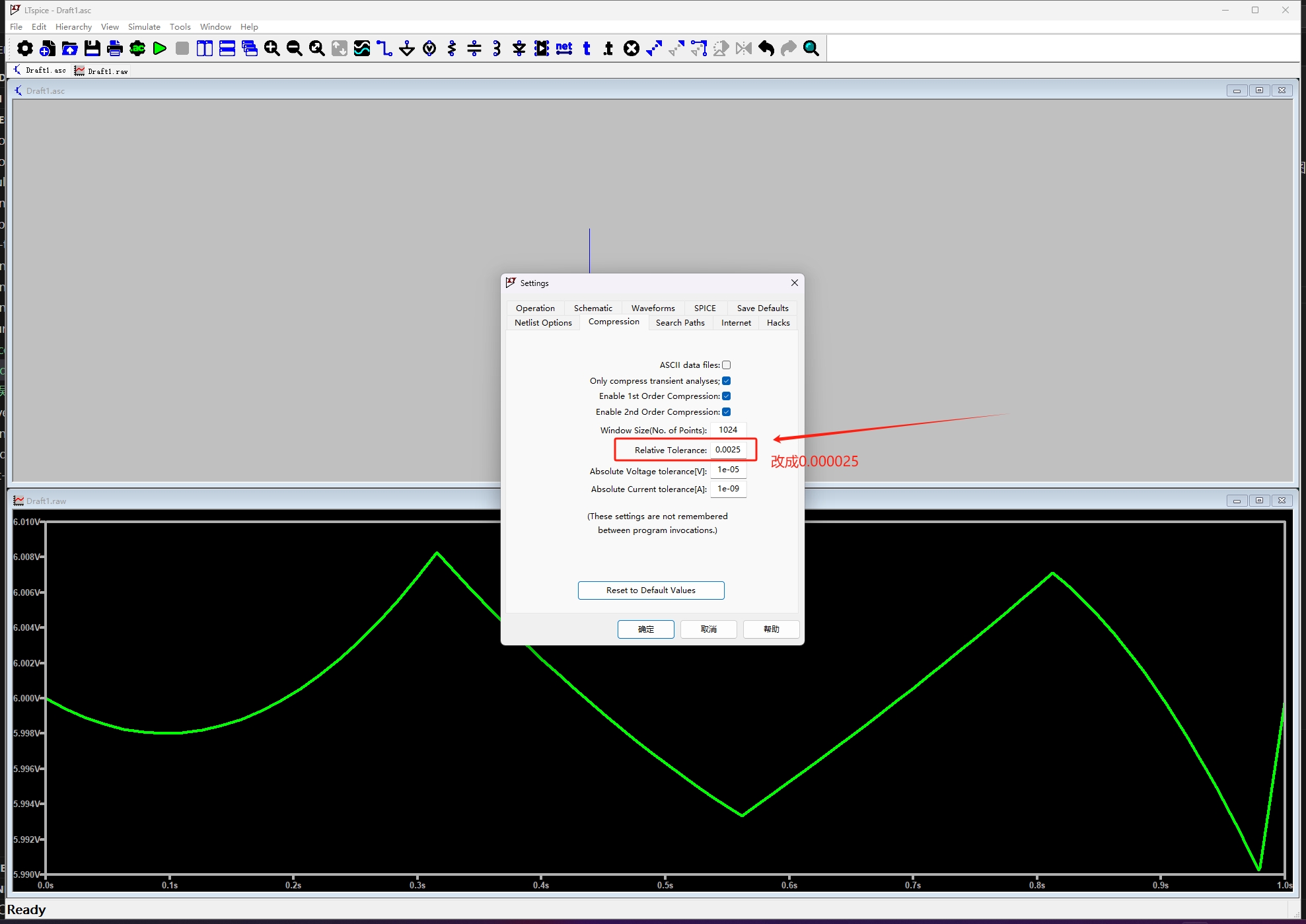The height and width of the screenshot is (924, 1306).
Task: Click the cascade windows icon
Action: [250, 48]
